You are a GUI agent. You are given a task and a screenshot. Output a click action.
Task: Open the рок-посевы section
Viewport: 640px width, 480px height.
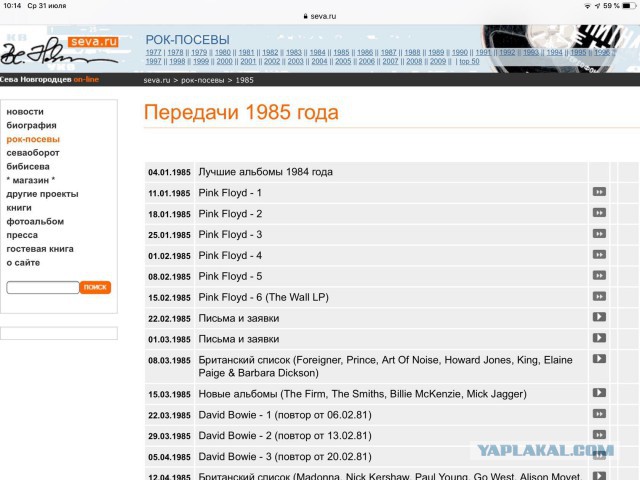click(33, 139)
